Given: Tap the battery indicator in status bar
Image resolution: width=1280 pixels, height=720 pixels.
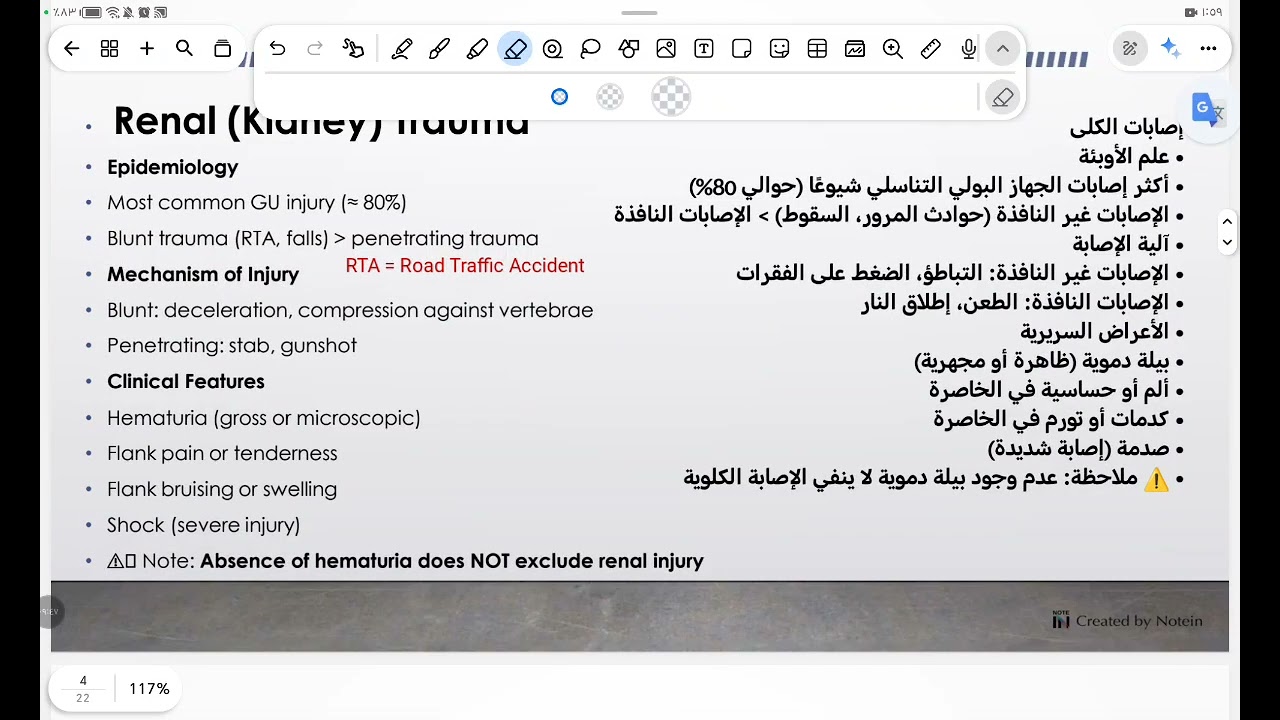Looking at the screenshot, I should coord(92,13).
